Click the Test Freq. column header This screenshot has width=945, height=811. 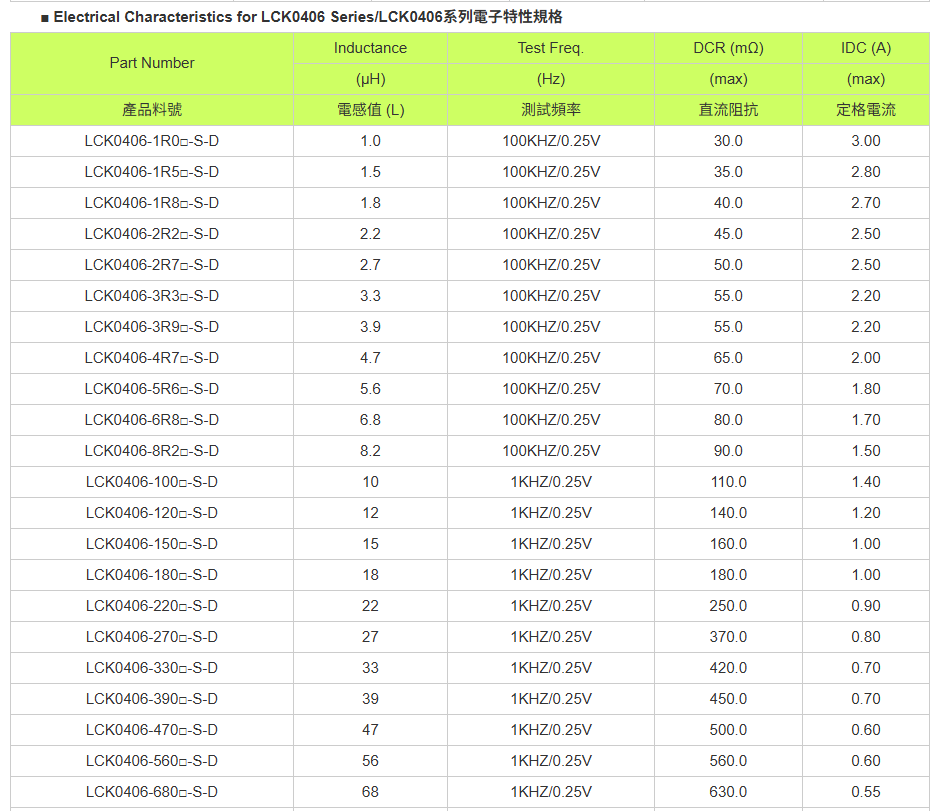tap(551, 48)
